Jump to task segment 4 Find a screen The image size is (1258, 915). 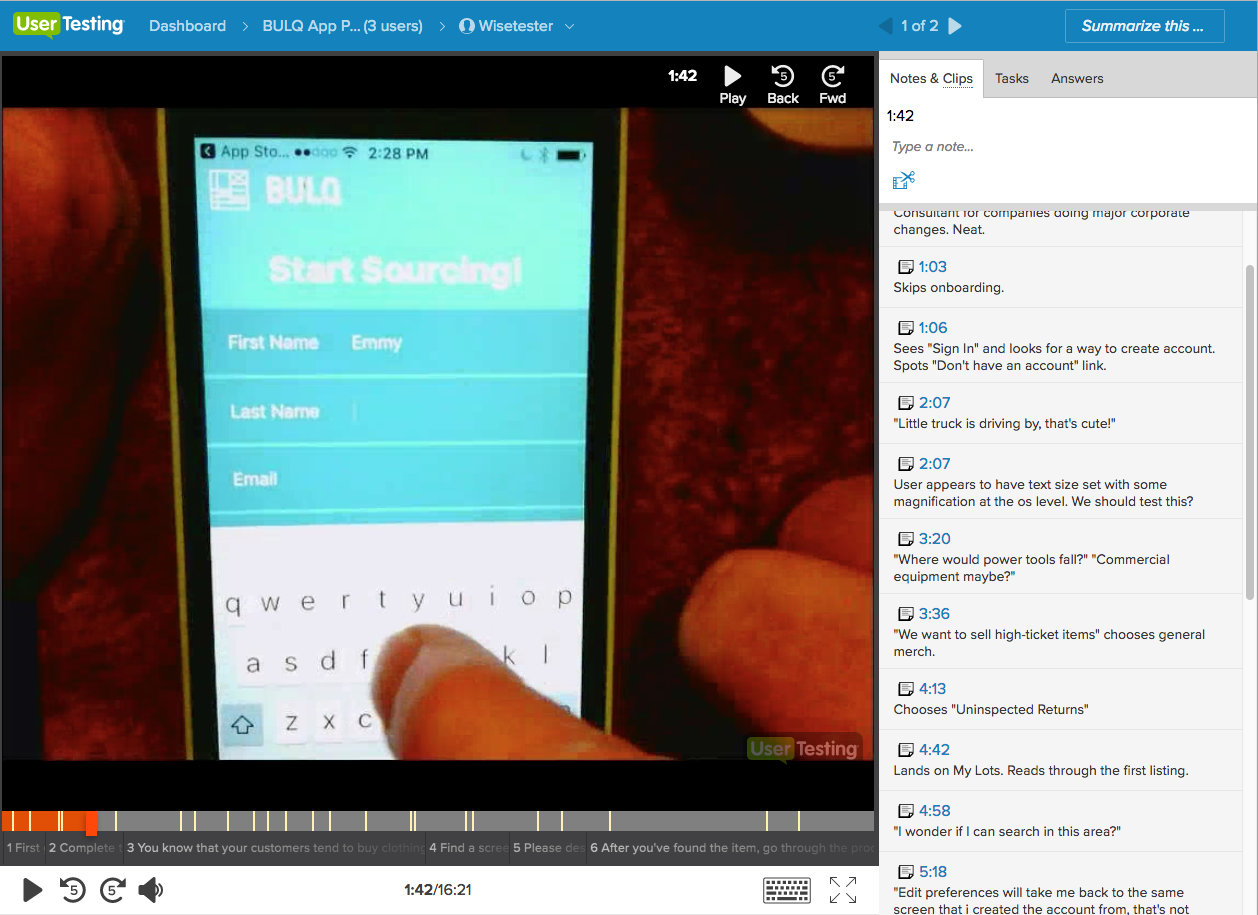click(x=468, y=848)
